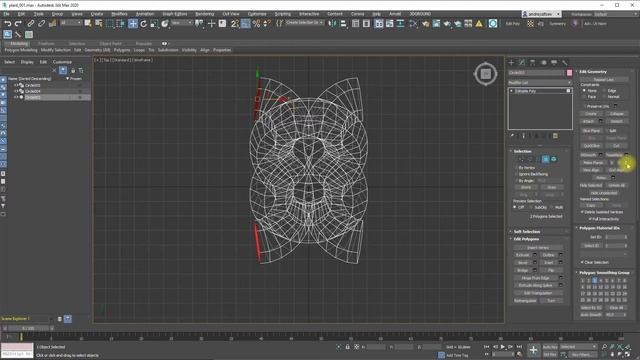Switch to the Freeform ribbon tab
The image size is (640, 360).
pyautogui.click(x=46, y=43)
